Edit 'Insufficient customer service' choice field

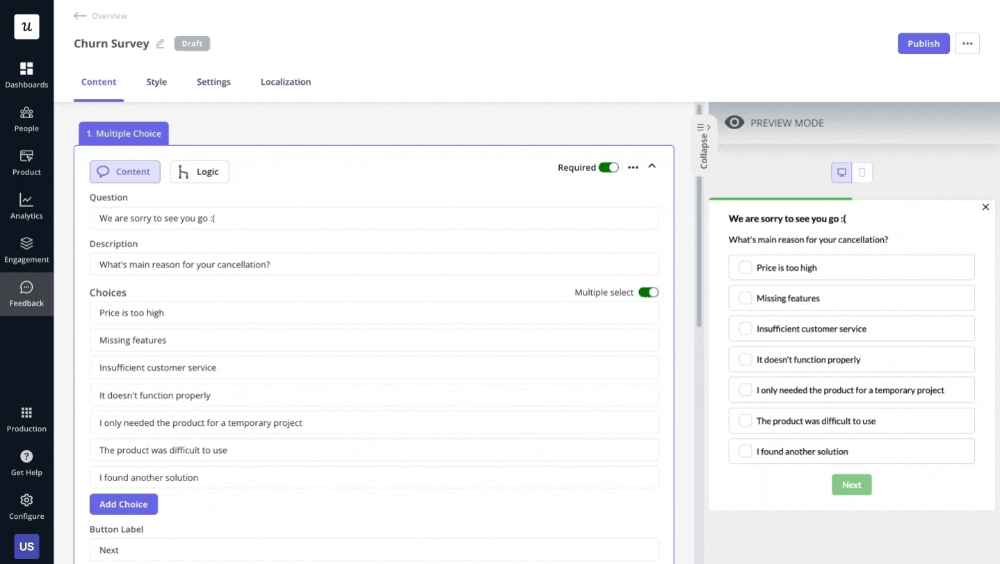point(374,367)
